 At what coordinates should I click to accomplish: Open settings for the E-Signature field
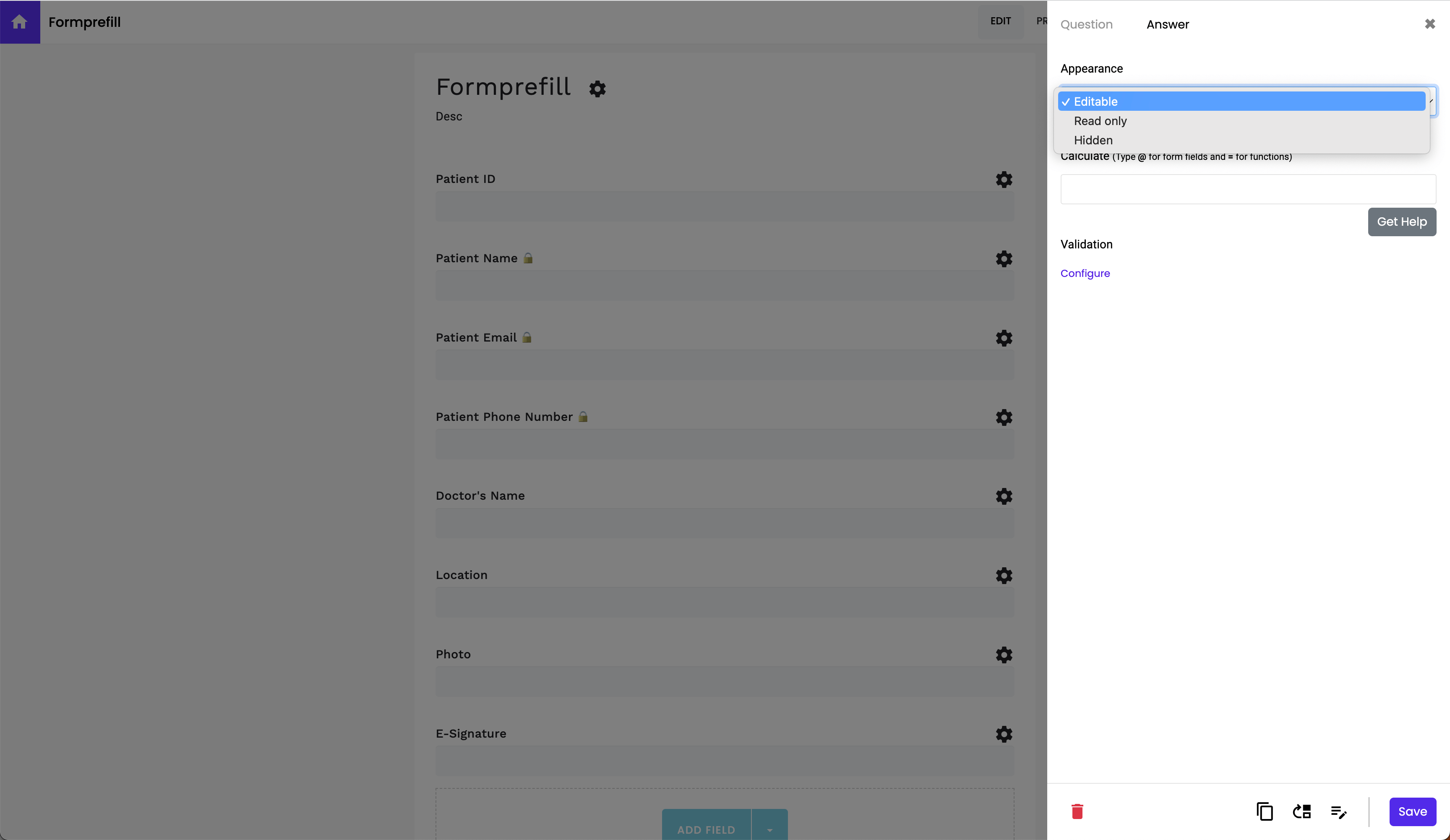(1004, 734)
